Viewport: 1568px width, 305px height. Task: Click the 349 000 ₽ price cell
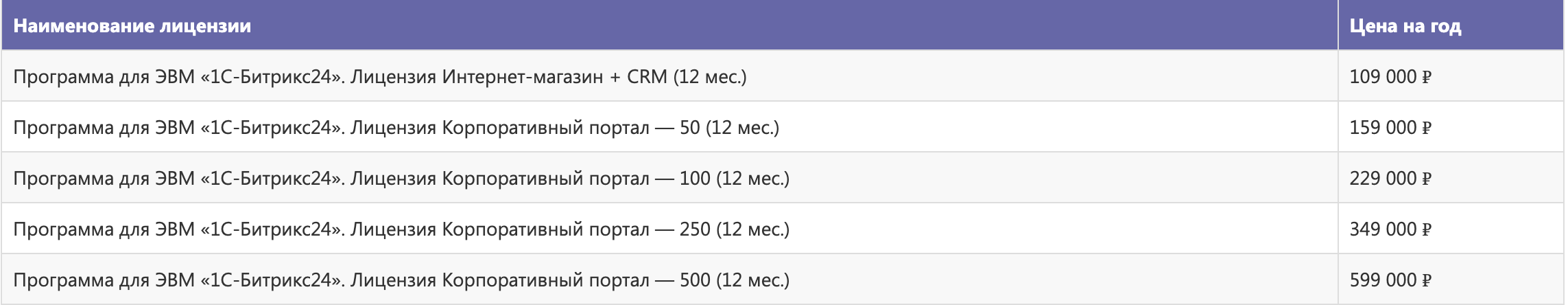(1451, 228)
